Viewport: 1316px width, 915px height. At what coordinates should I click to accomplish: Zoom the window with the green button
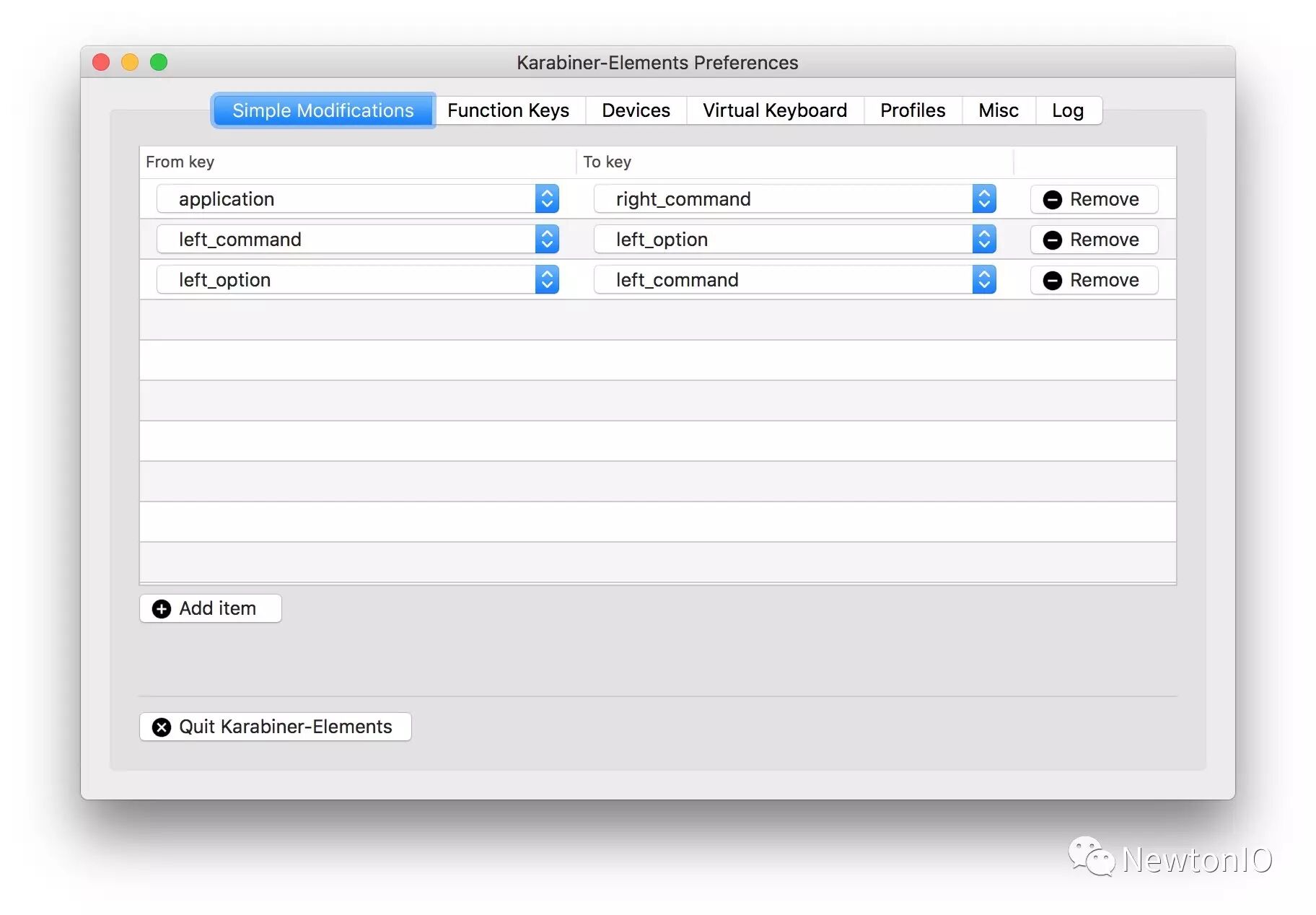tap(159, 63)
